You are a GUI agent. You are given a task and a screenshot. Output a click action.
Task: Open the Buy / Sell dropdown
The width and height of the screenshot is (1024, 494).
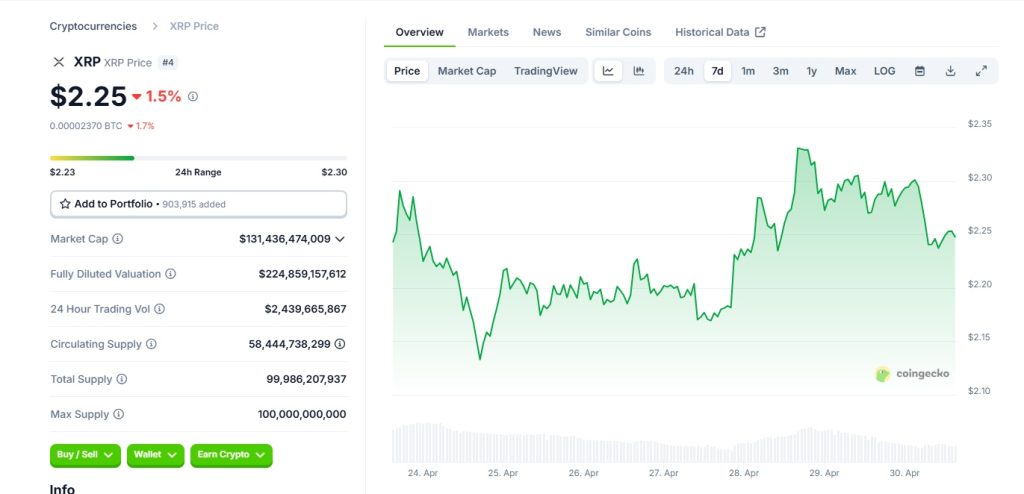(x=86, y=455)
